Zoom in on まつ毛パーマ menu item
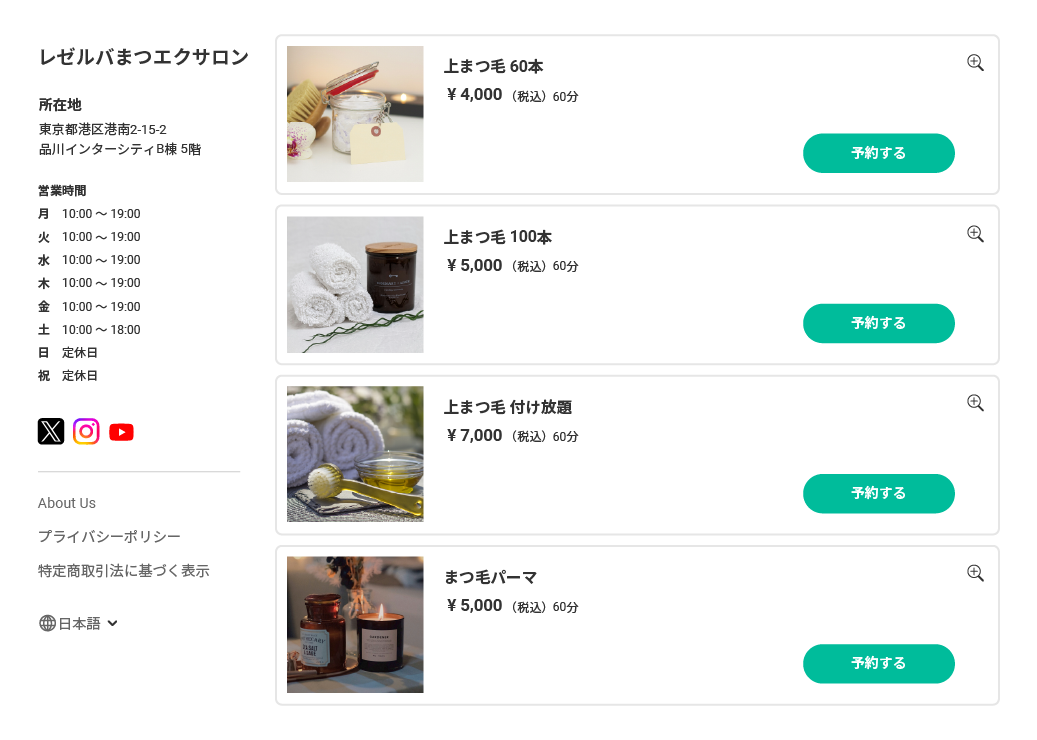Screen dimensions: 1037x740 [975, 573]
